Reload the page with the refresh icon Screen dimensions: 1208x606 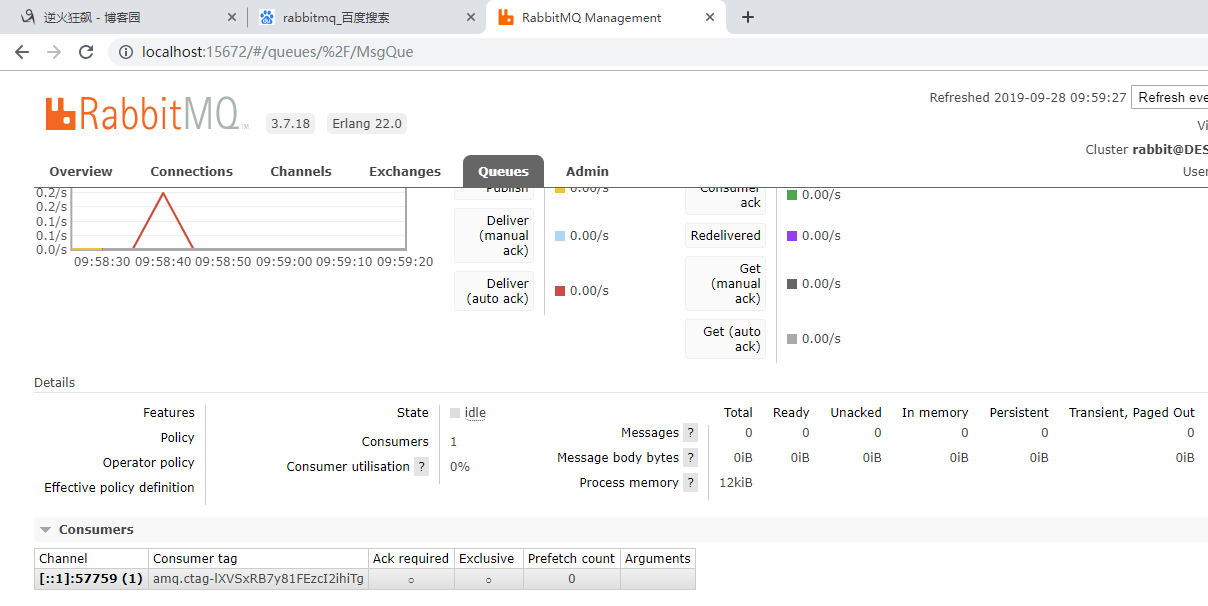[x=86, y=52]
